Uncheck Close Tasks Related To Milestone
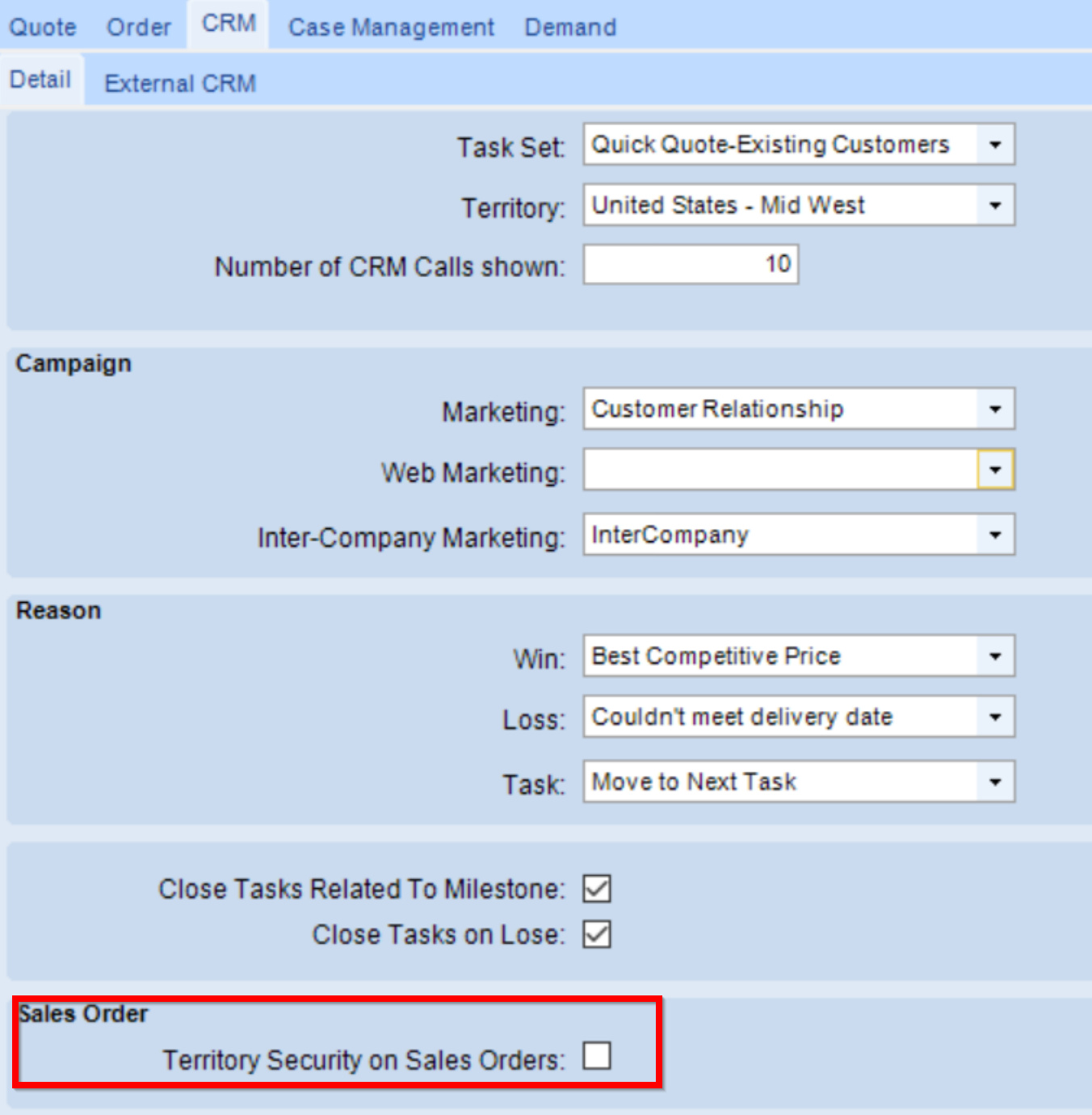Viewport: 1092px width, 1115px height. click(x=597, y=889)
